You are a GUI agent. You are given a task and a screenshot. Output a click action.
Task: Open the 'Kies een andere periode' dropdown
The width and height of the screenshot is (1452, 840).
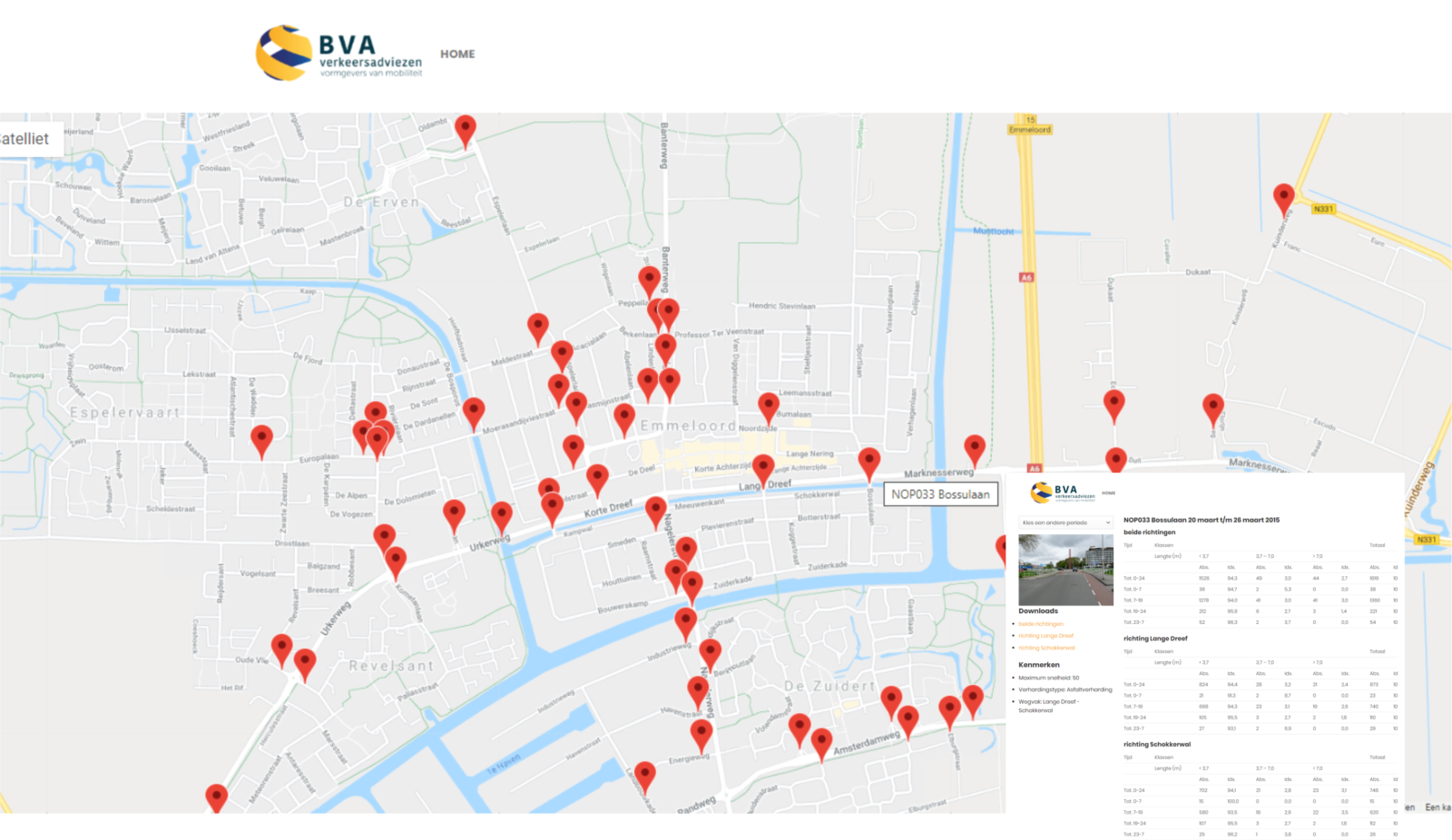pos(1065,523)
